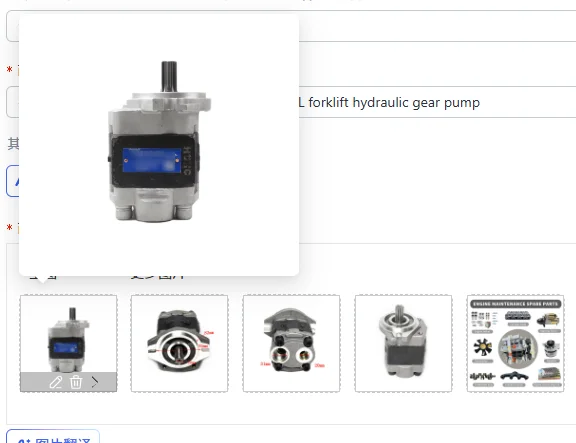
Task: Click the pencil edit icon on main image
Action: tap(56, 382)
